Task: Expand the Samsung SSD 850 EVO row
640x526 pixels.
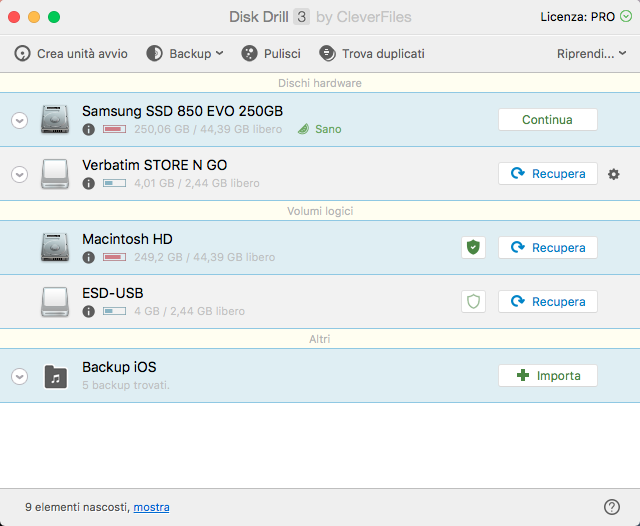Action: pyautogui.click(x=20, y=120)
